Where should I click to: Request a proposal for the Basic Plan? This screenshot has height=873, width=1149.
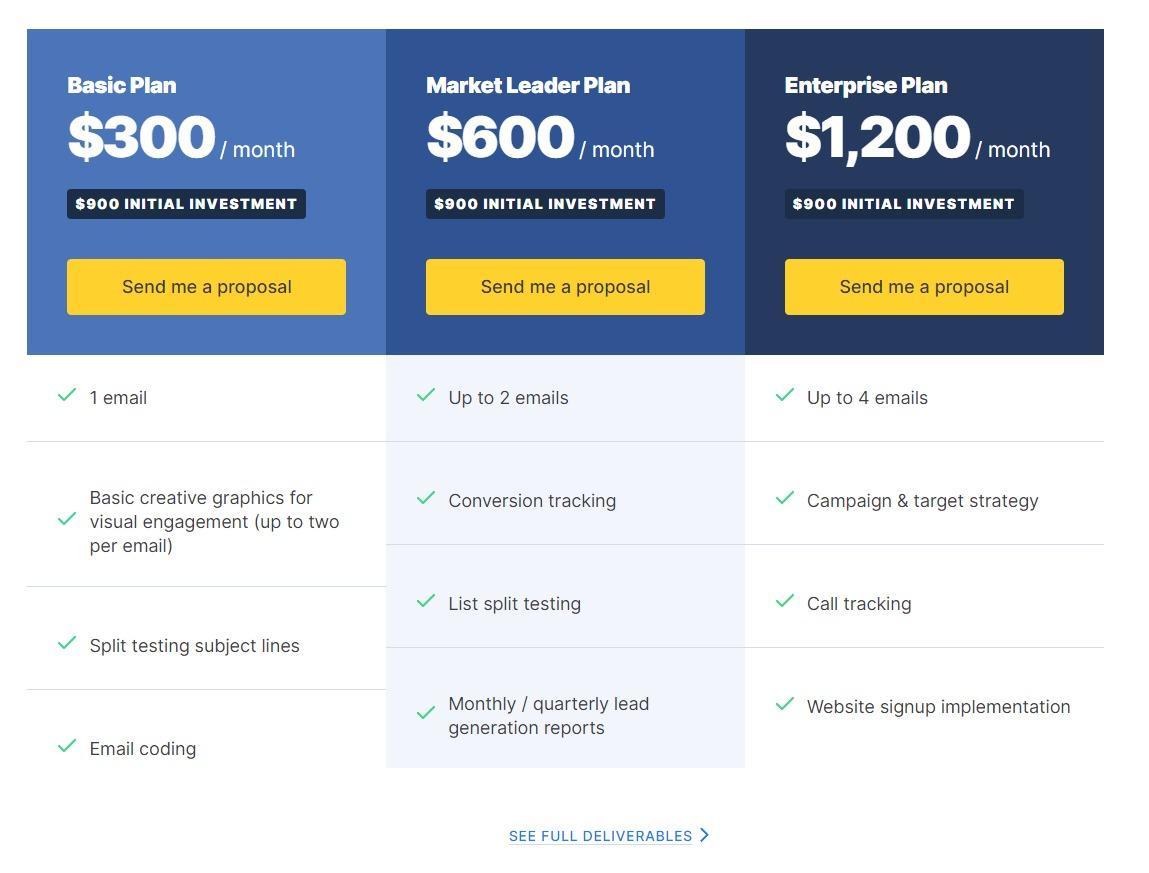point(206,287)
